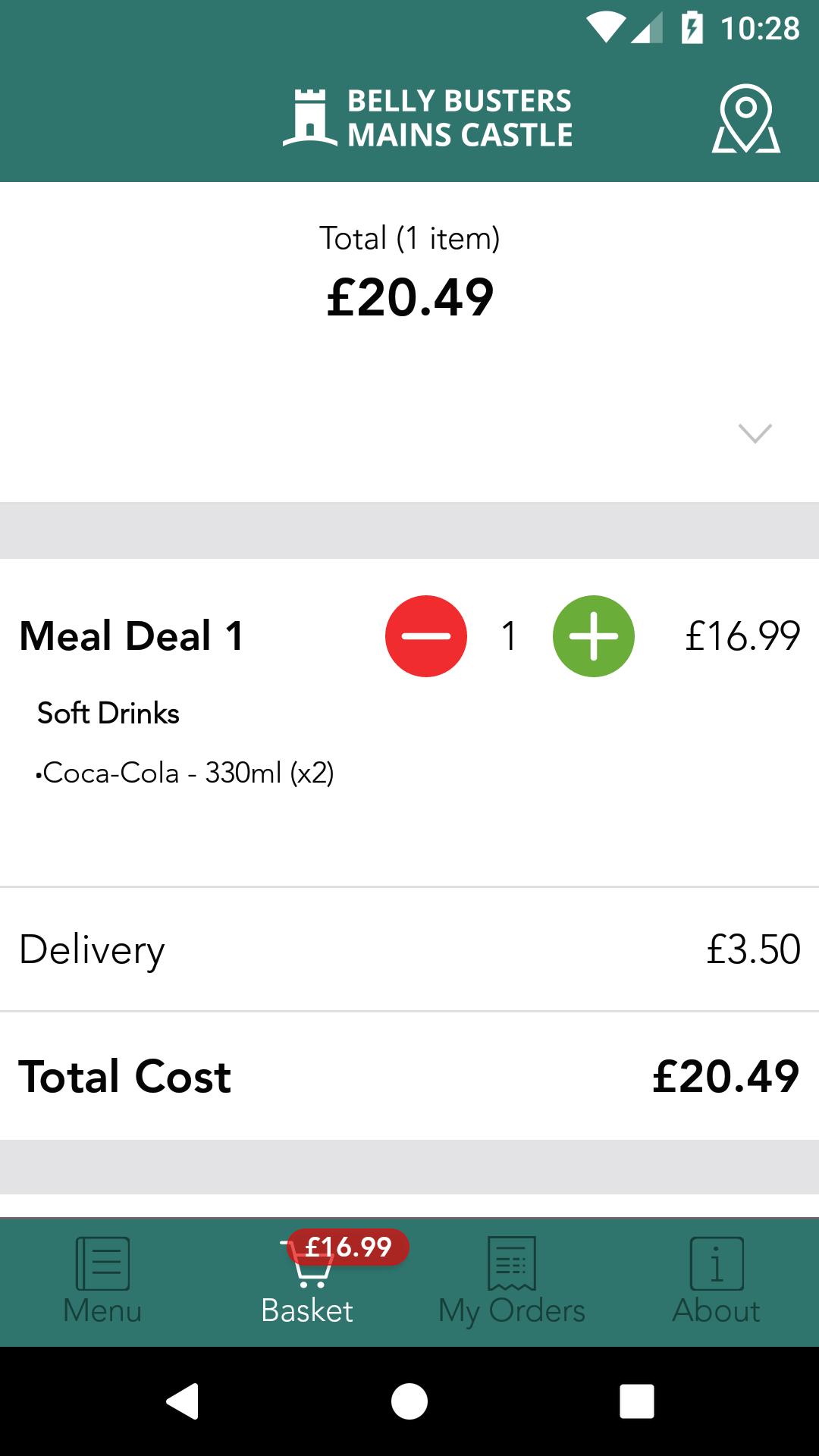Select the Meal Deal 1 item name

click(x=131, y=635)
